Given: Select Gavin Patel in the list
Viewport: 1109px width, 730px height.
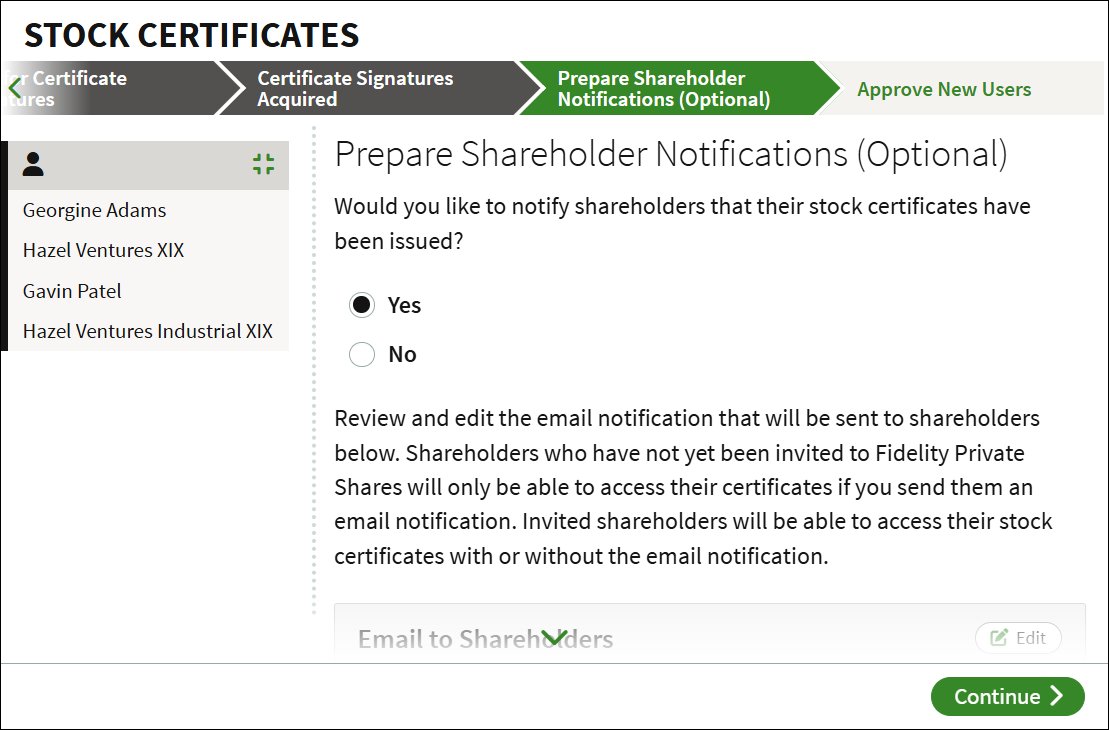Looking at the screenshot, I should 72,291.
